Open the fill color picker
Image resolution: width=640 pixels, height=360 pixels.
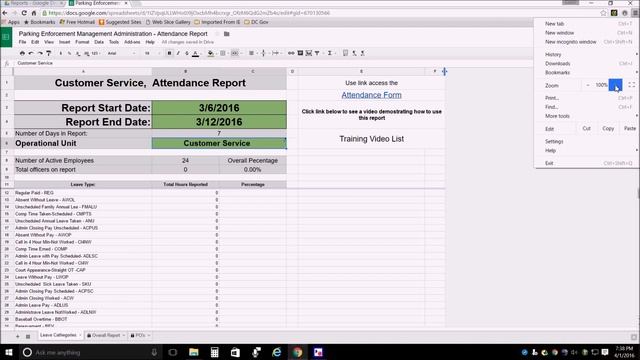click(211, 53)
